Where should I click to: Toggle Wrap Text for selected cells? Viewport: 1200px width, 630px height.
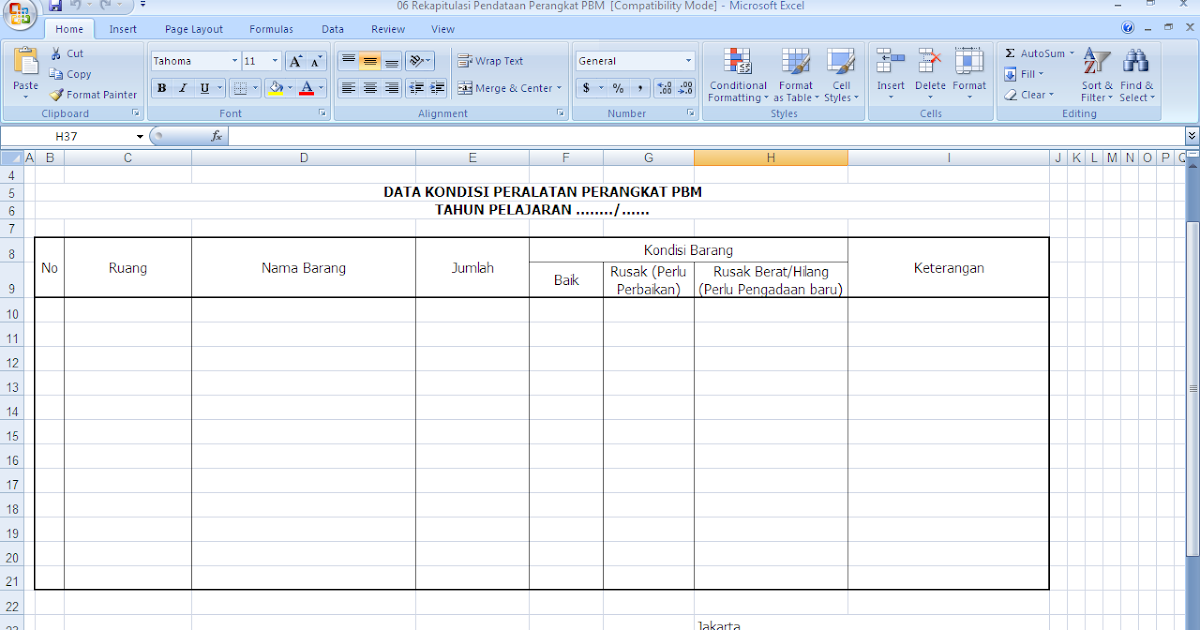click(x=502, y=60)
